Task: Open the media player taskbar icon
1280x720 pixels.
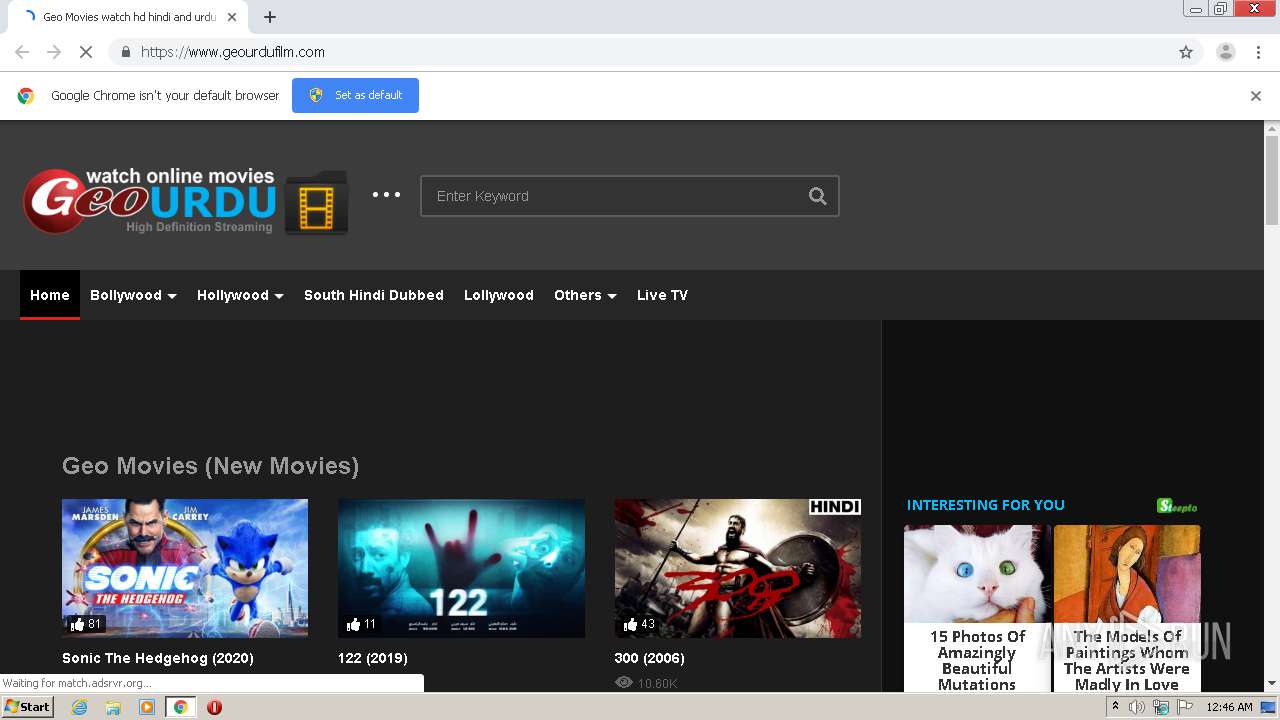Action: pos(147,707)
